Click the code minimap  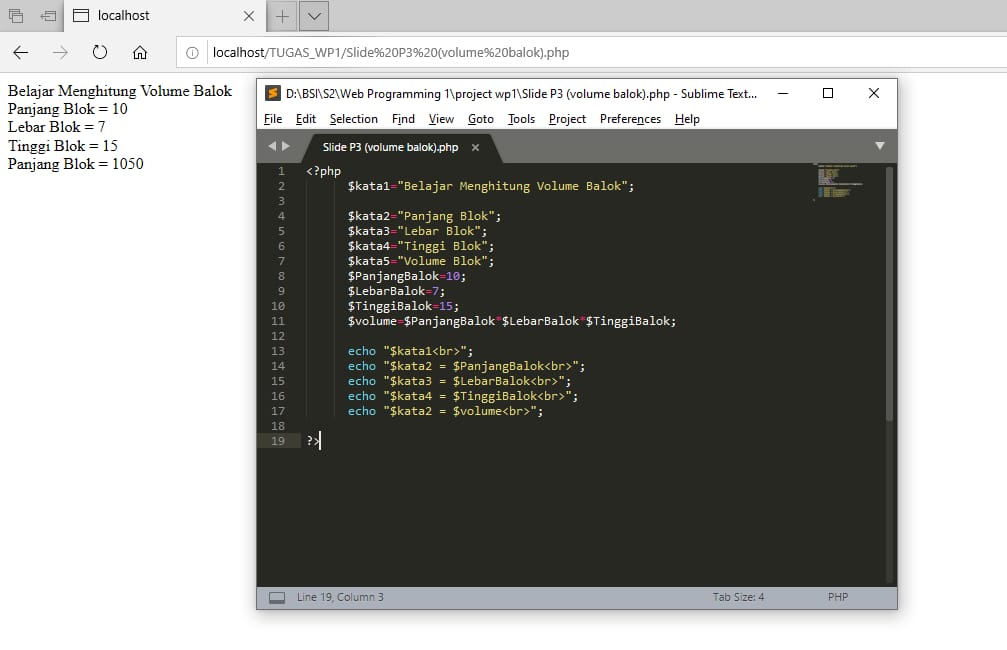838,182
